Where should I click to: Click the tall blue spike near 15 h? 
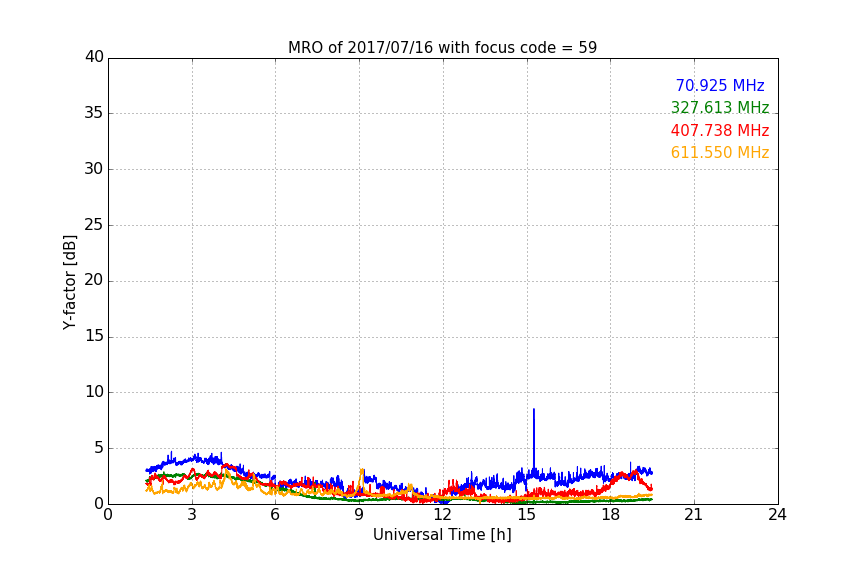click(533, 438)
